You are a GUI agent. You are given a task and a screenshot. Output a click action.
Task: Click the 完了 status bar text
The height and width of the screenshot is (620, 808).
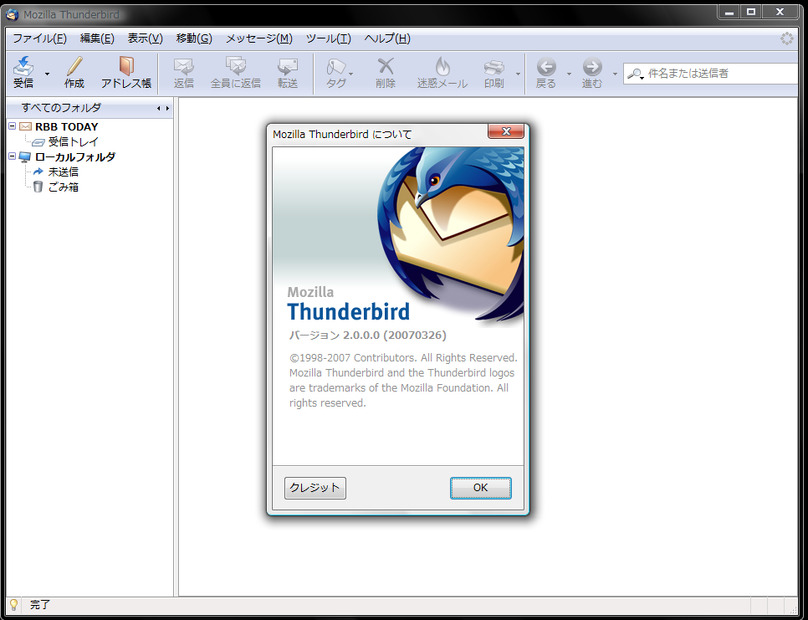click(40, 605)
